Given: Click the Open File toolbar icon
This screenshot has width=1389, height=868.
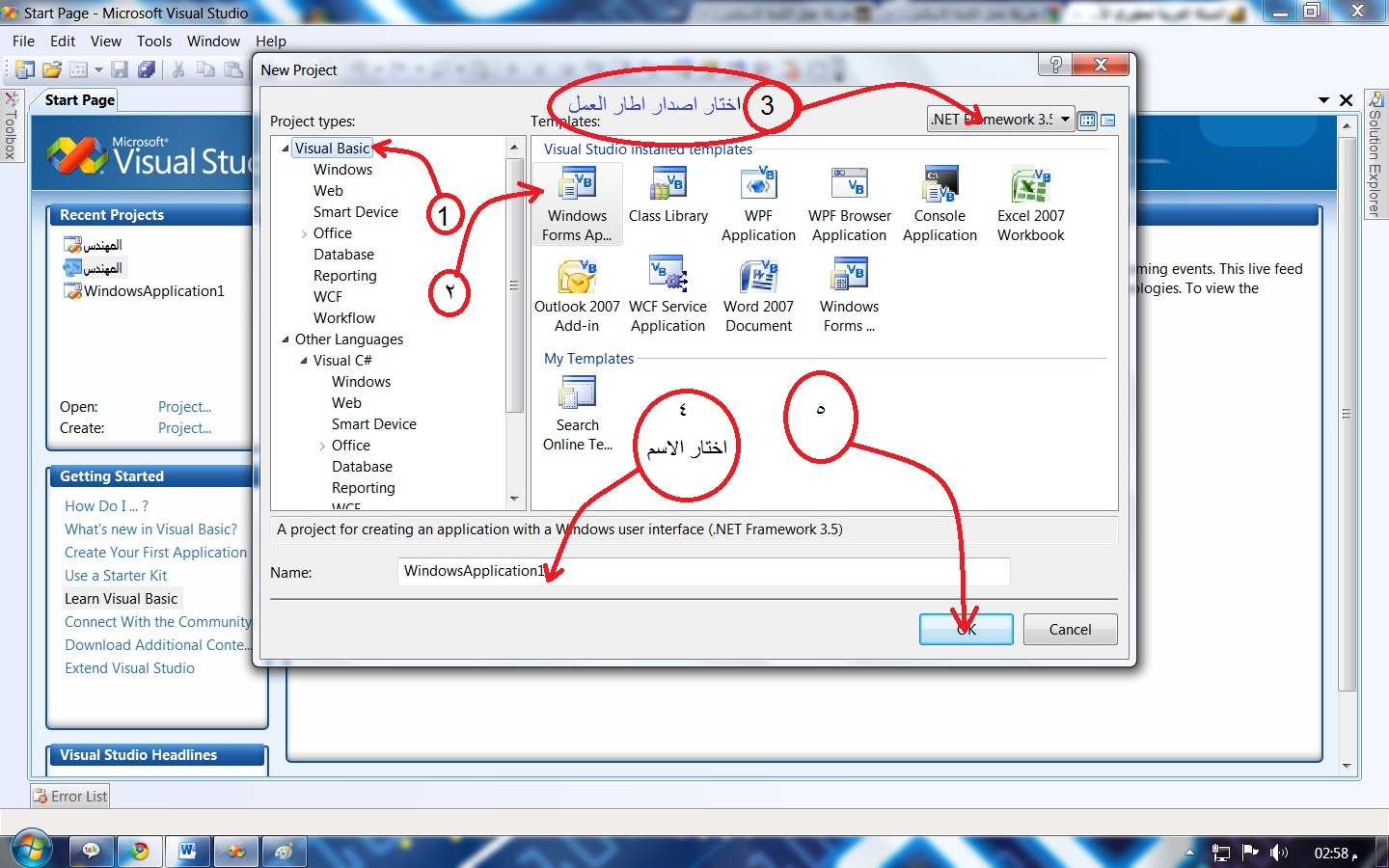Looking at the screenshot, I should click(52, 69).
